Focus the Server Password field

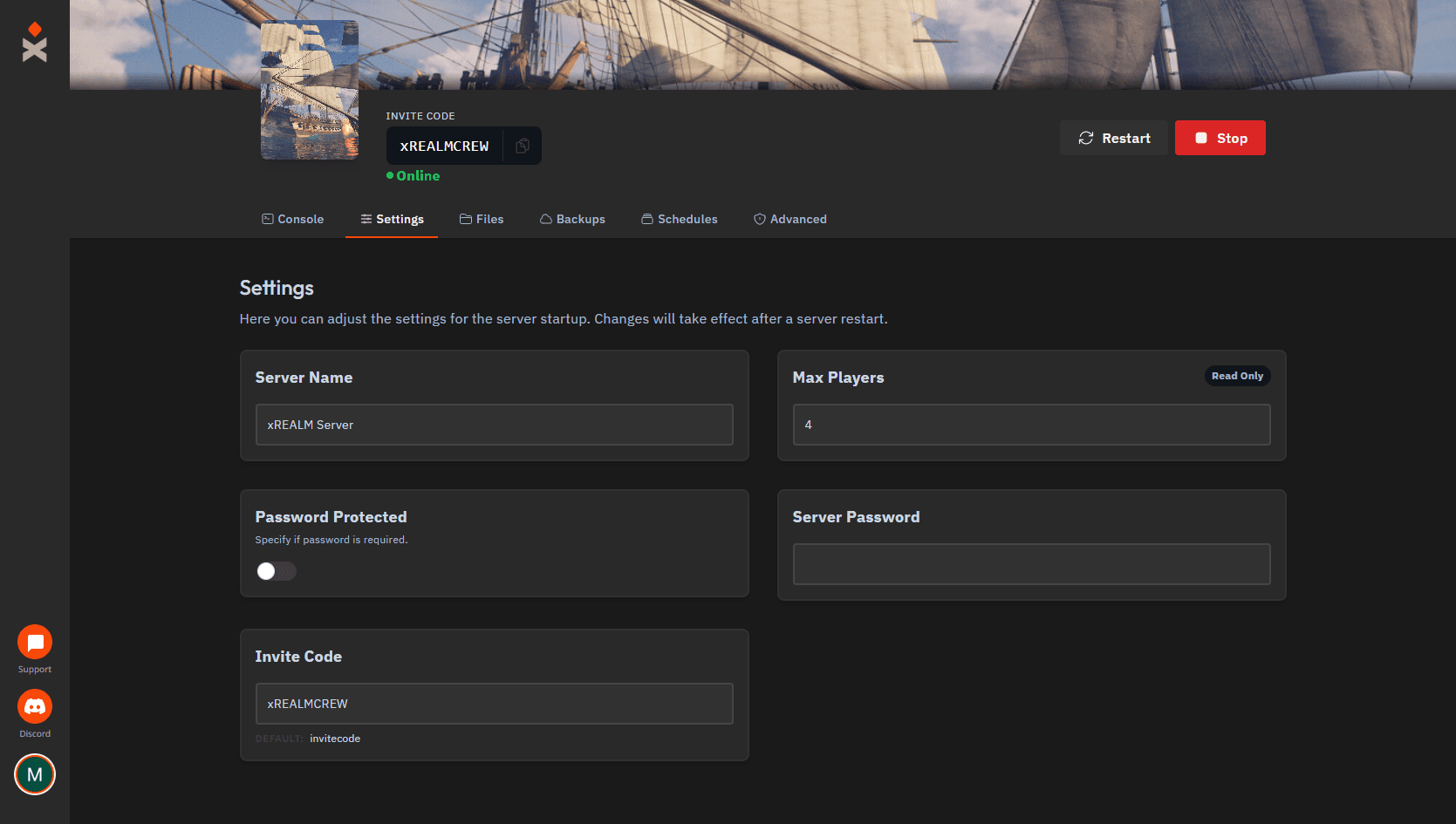coord(1031,564)
